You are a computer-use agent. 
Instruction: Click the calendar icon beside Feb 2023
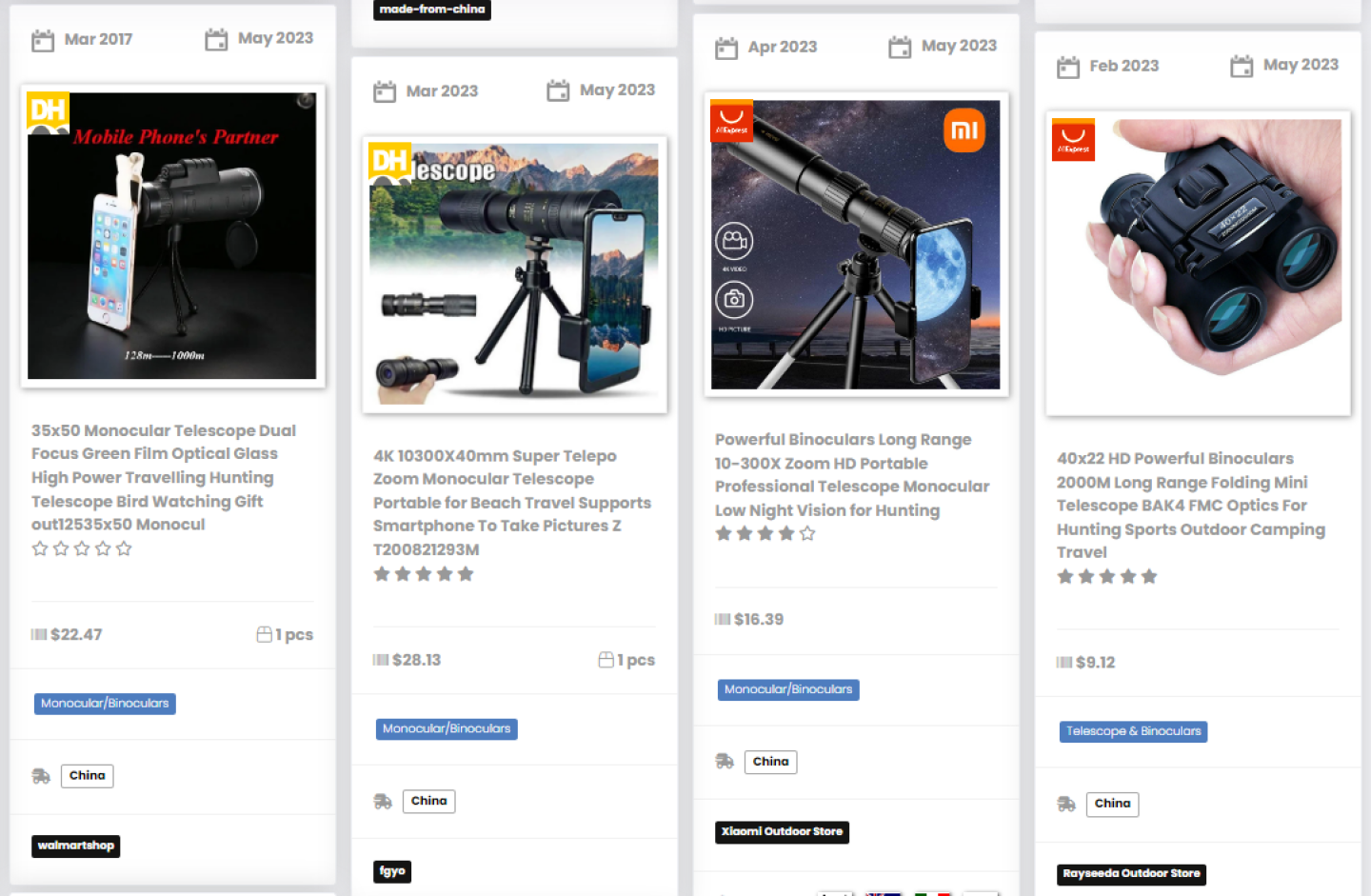(1068, 67)
